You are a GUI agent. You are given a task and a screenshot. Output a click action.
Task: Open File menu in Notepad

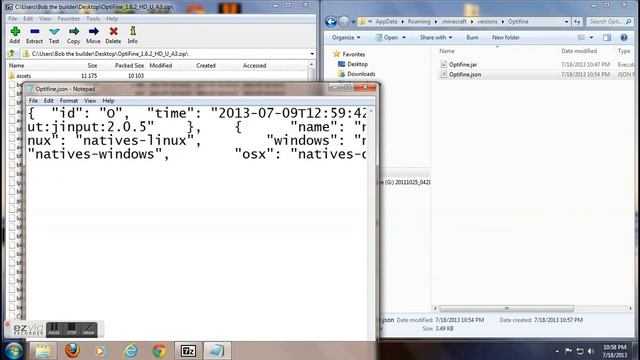(x=33, y=100)
